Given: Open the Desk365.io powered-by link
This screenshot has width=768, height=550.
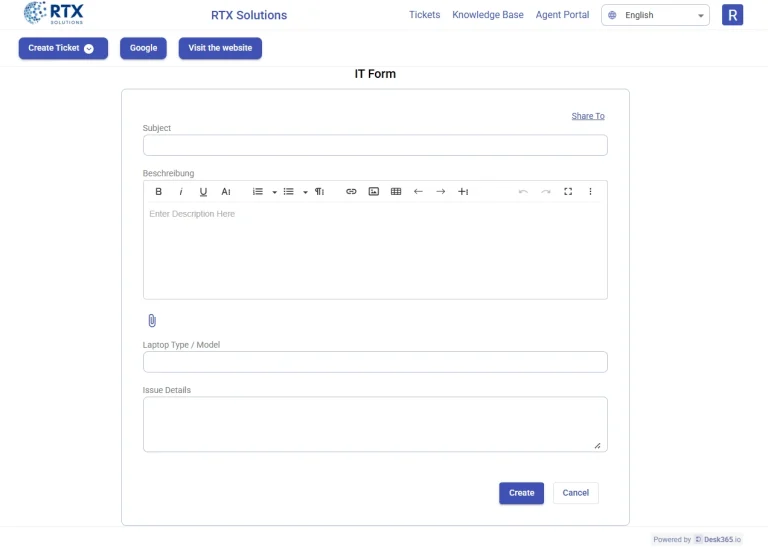Looking at the screenshot, I should tap(718, 539).
